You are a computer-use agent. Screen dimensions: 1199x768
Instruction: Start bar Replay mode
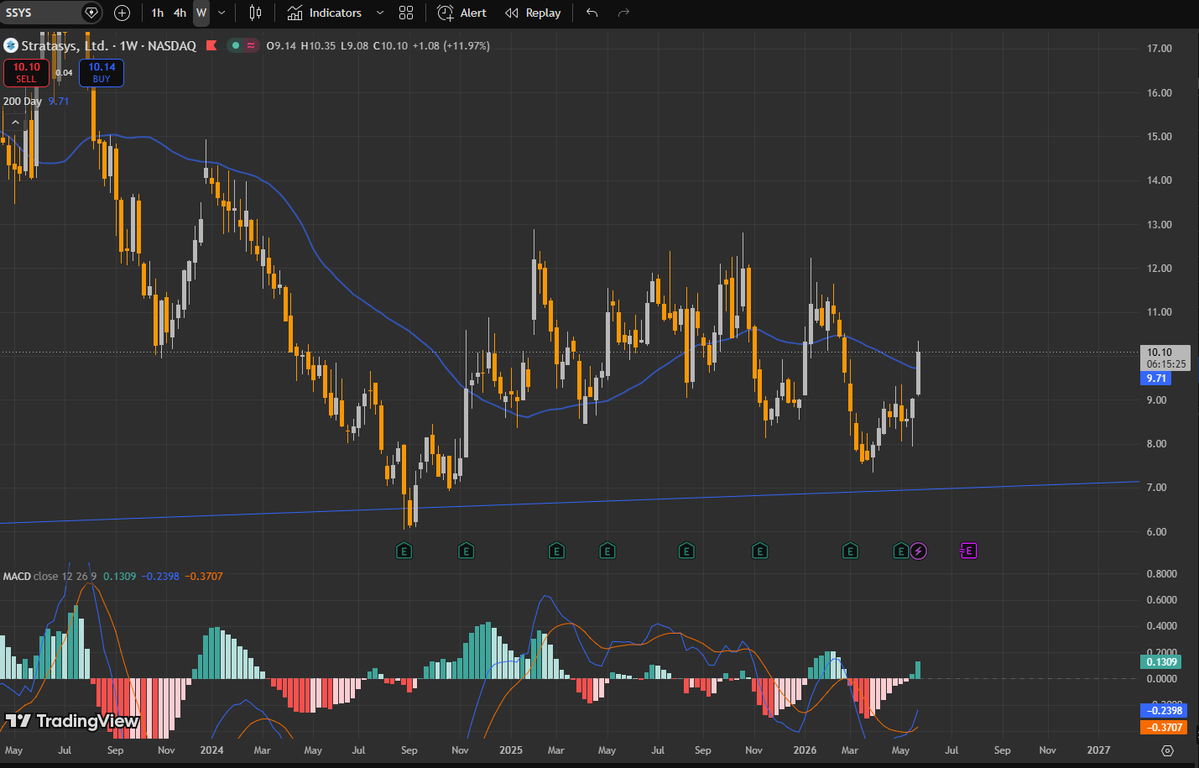pos(533,13)
